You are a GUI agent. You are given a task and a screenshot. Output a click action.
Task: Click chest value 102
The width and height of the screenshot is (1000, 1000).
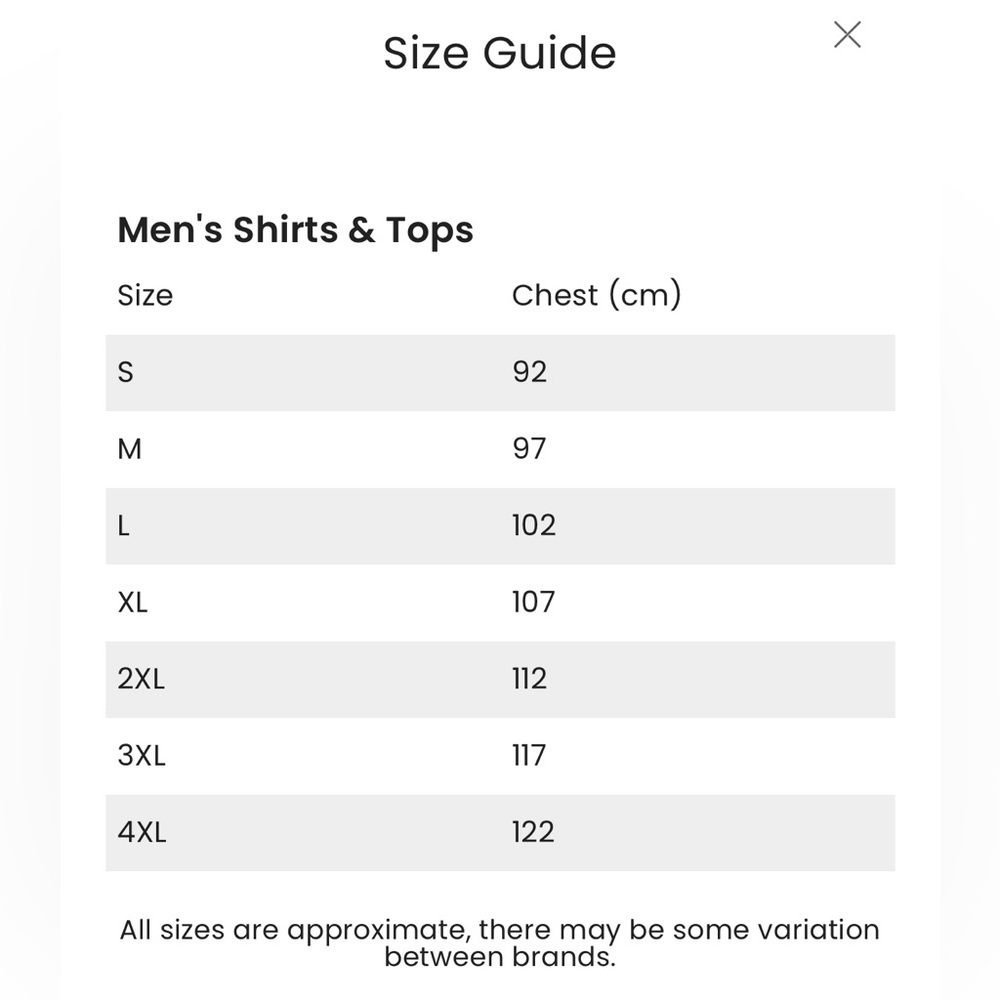[x=534, y=526]
